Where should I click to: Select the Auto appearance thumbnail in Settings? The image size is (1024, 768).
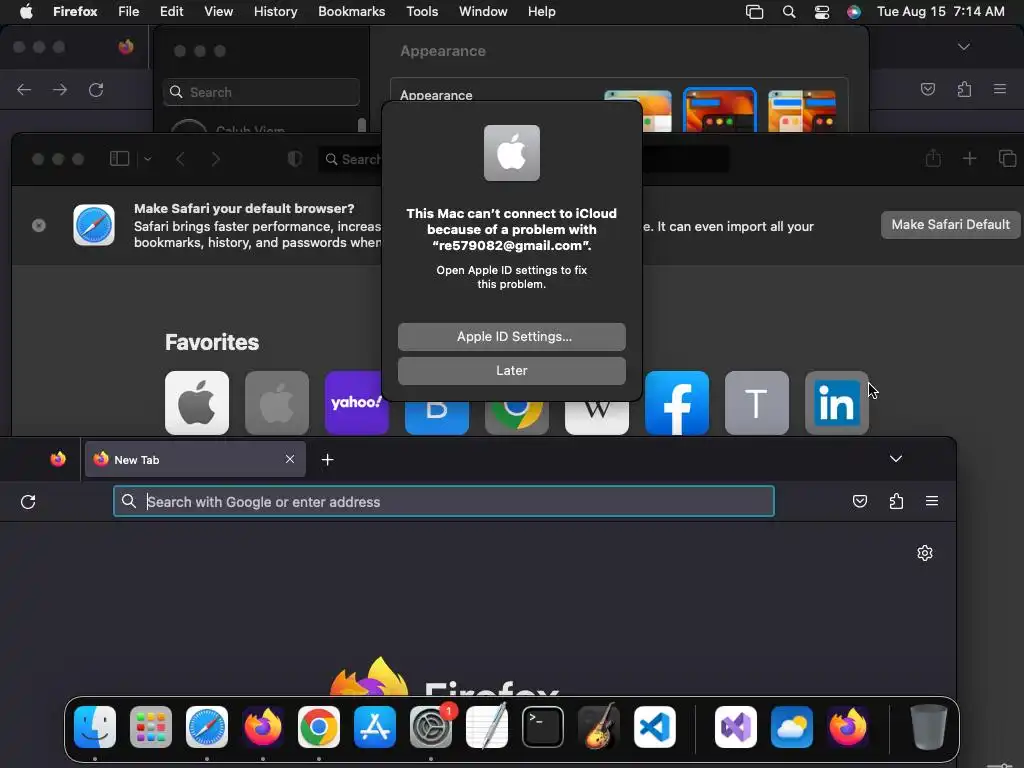(802, 110)
